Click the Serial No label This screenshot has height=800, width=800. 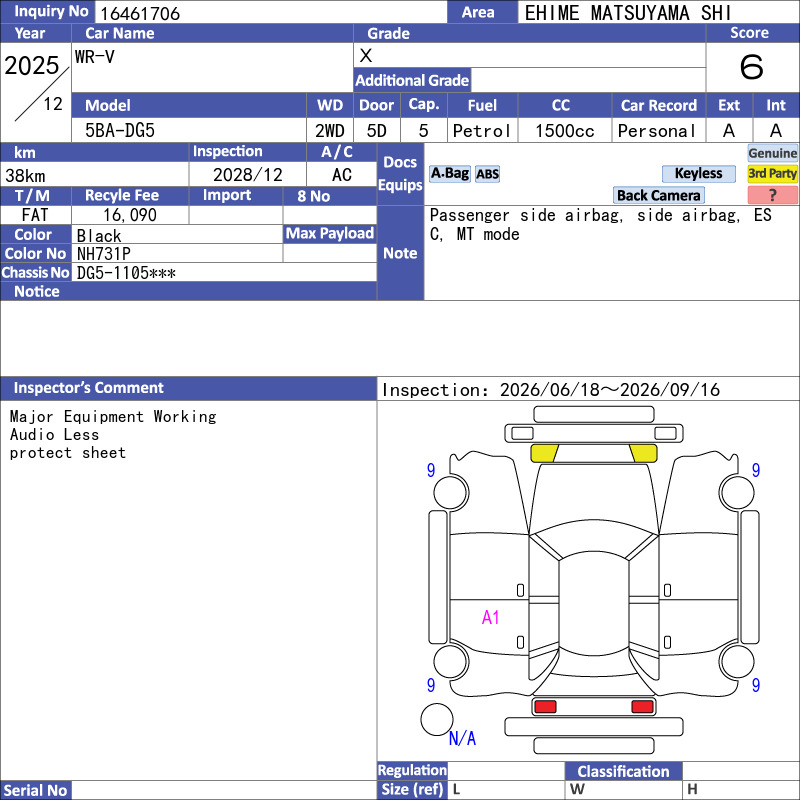coord(36,790)
